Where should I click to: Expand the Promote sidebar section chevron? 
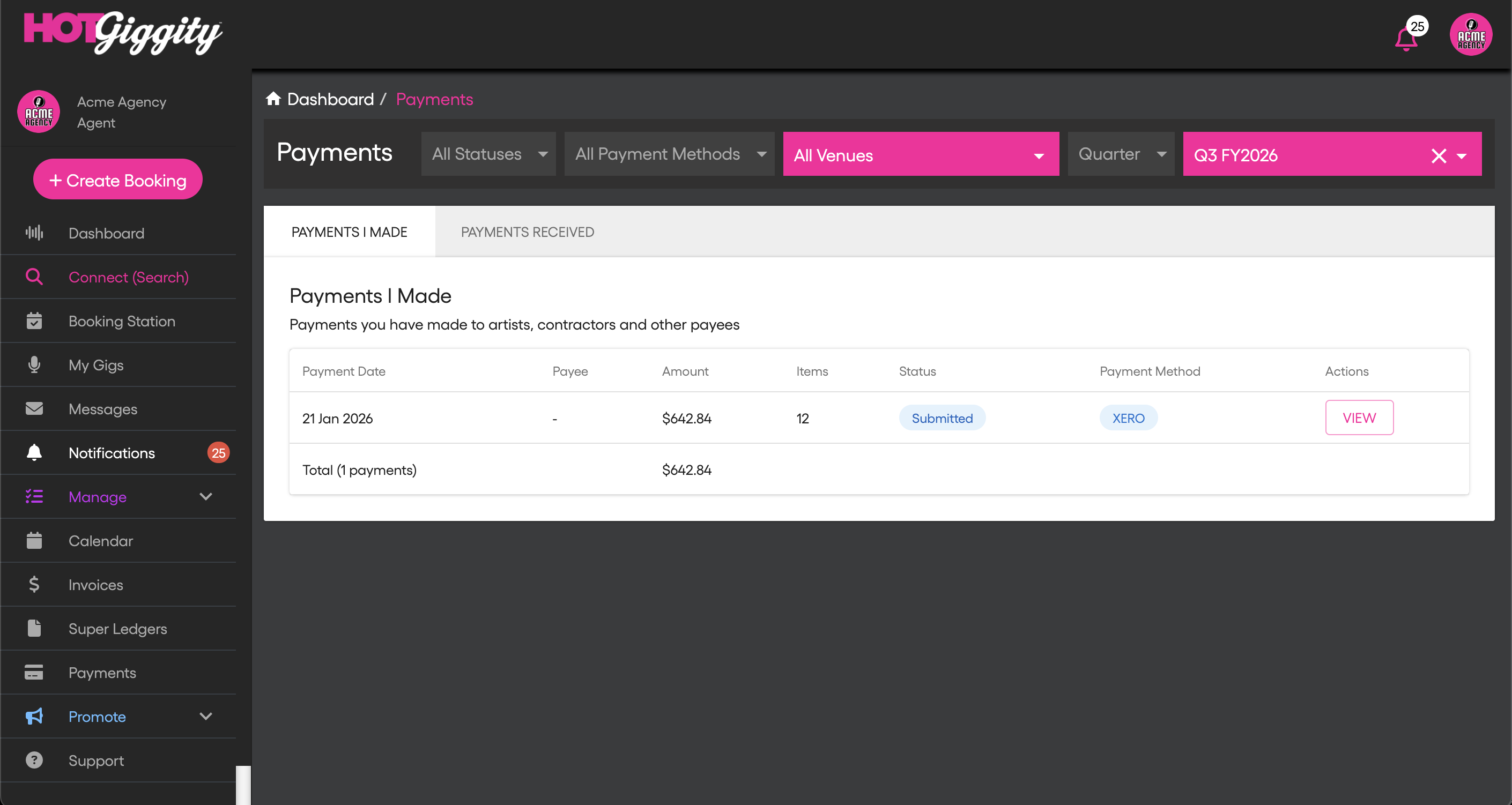click(x=205, y=716)
